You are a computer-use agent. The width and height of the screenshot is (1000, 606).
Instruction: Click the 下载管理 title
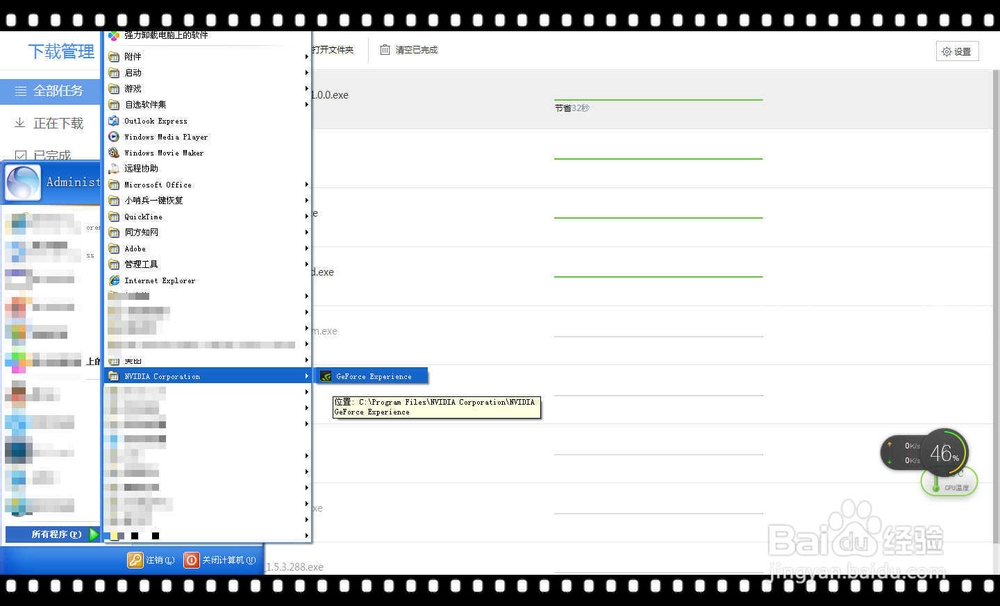pyautogui.click(x=61, y=51)
